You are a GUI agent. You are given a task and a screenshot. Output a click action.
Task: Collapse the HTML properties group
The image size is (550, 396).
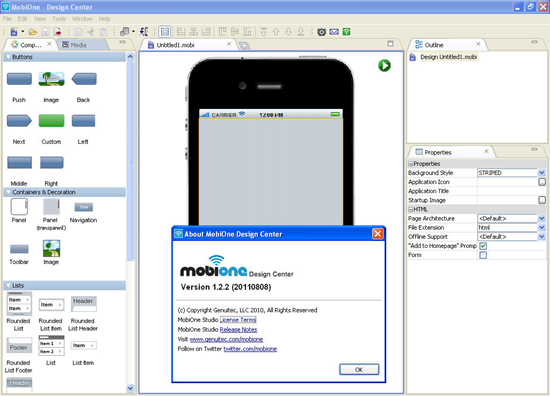pos(411,209)
